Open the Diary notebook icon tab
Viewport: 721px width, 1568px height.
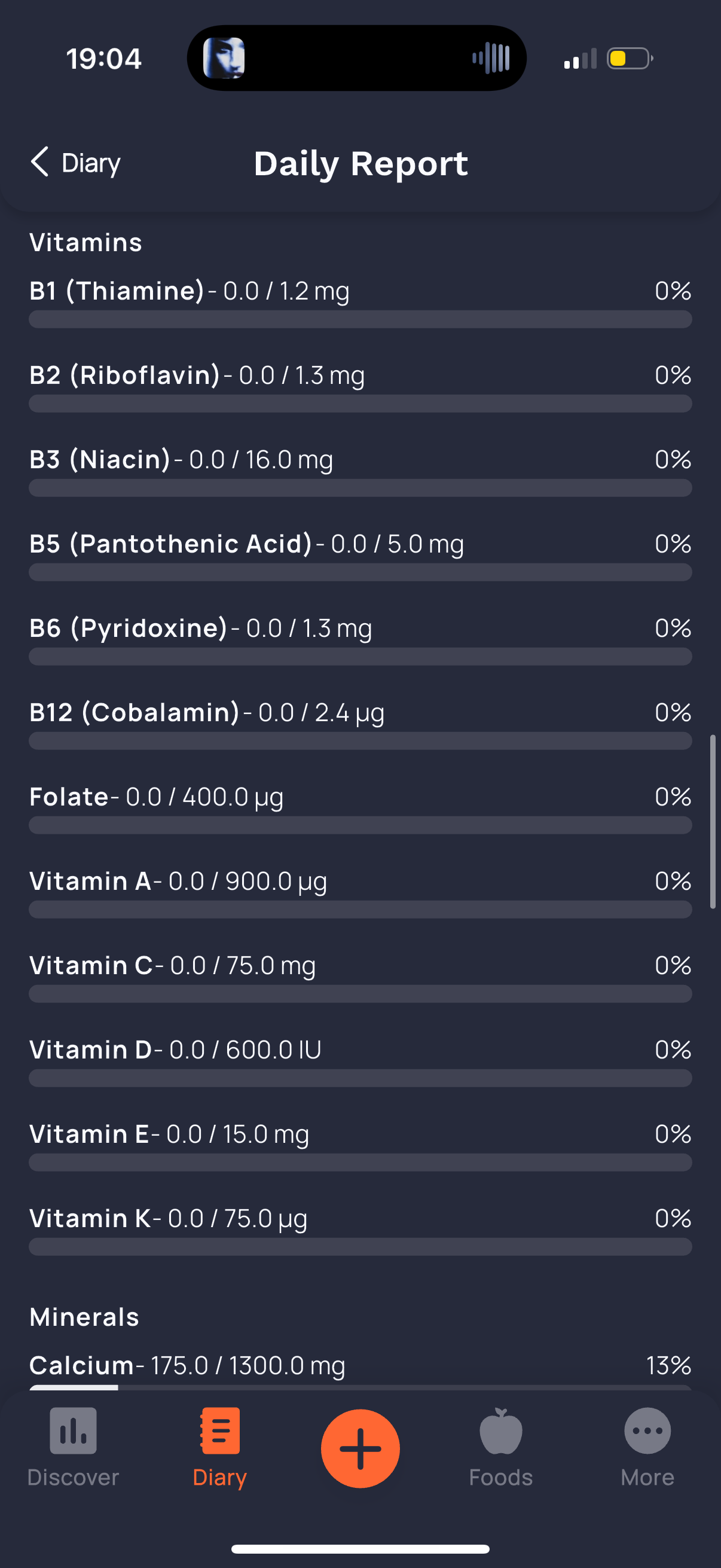tap(219, 1430)
